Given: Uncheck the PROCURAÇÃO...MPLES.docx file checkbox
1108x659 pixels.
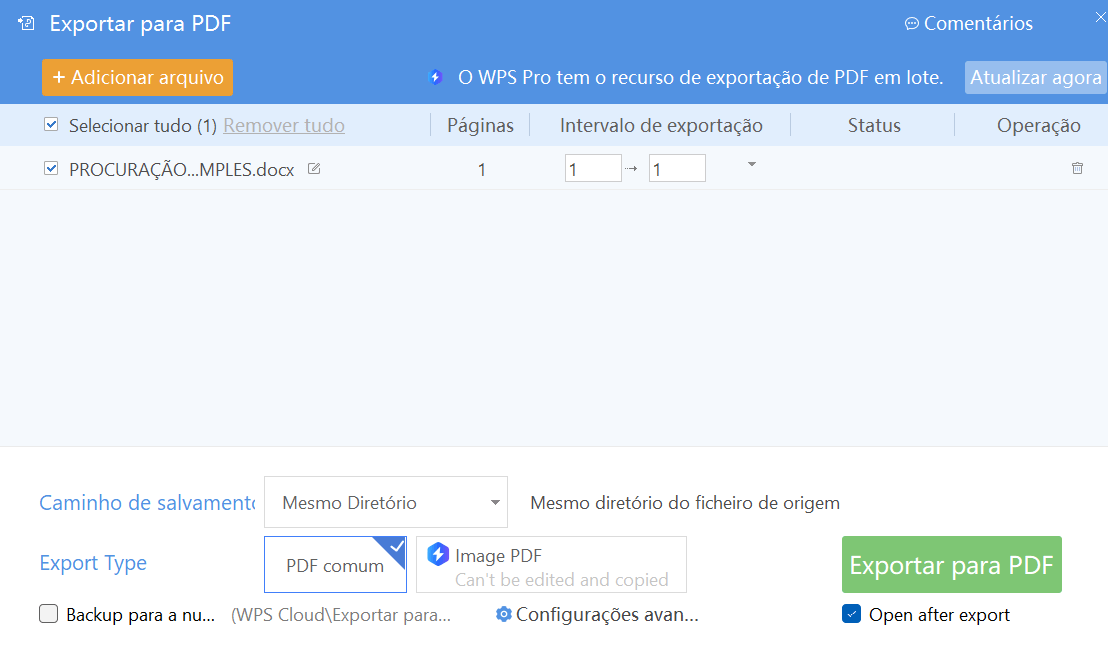Looking at the screenshot, I should [51, 168].
